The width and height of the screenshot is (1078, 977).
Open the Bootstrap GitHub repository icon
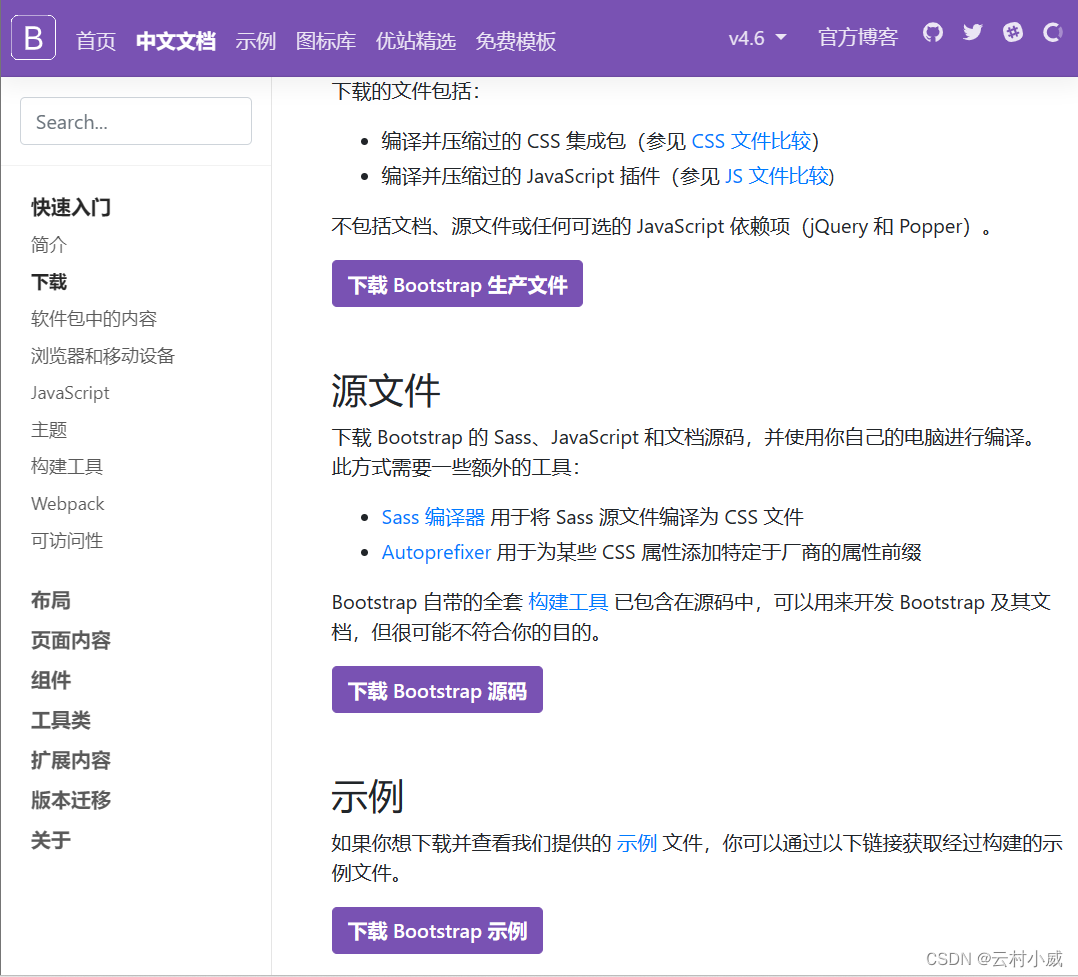point(932,32)
